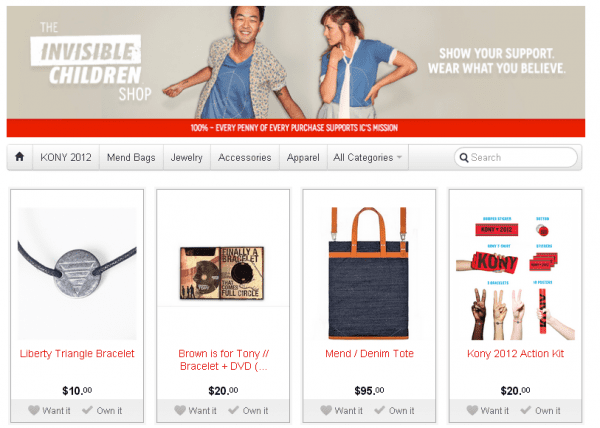The width and height of the screenshot is (600, 428).
Task: Click heart icon under Kony 2012 Action Kit
Action: tap(472, 410)
